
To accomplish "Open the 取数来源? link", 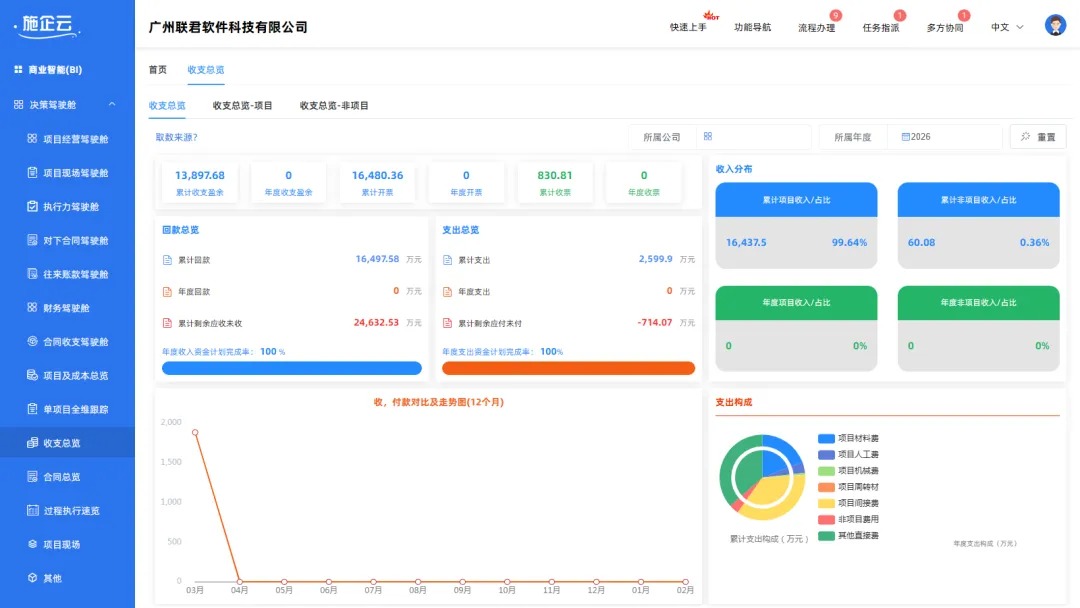I will click(x=177, y=136).
